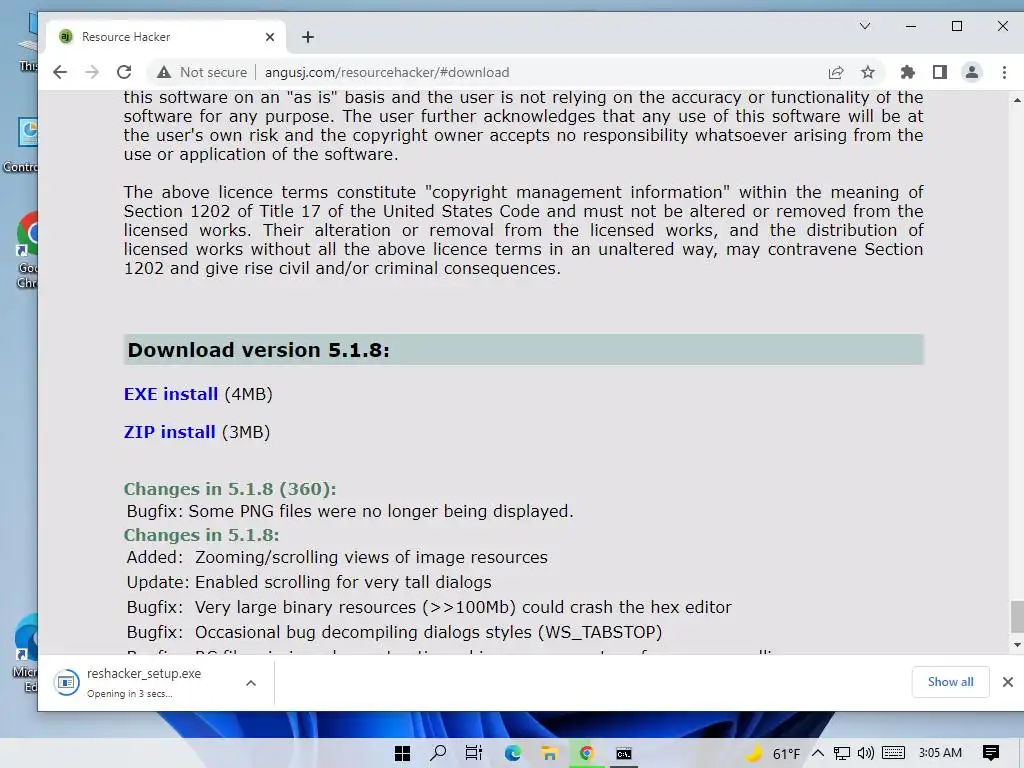Click the Changes in 5.1.8 (360) heading
The height and width of the screenshot is (768, 1024).
pos(230,489)
